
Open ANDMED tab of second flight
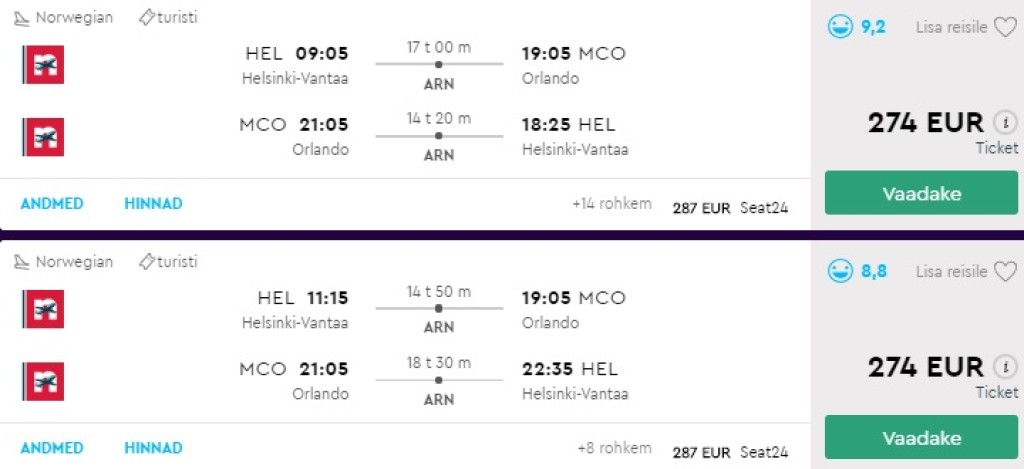coord(52,448)
